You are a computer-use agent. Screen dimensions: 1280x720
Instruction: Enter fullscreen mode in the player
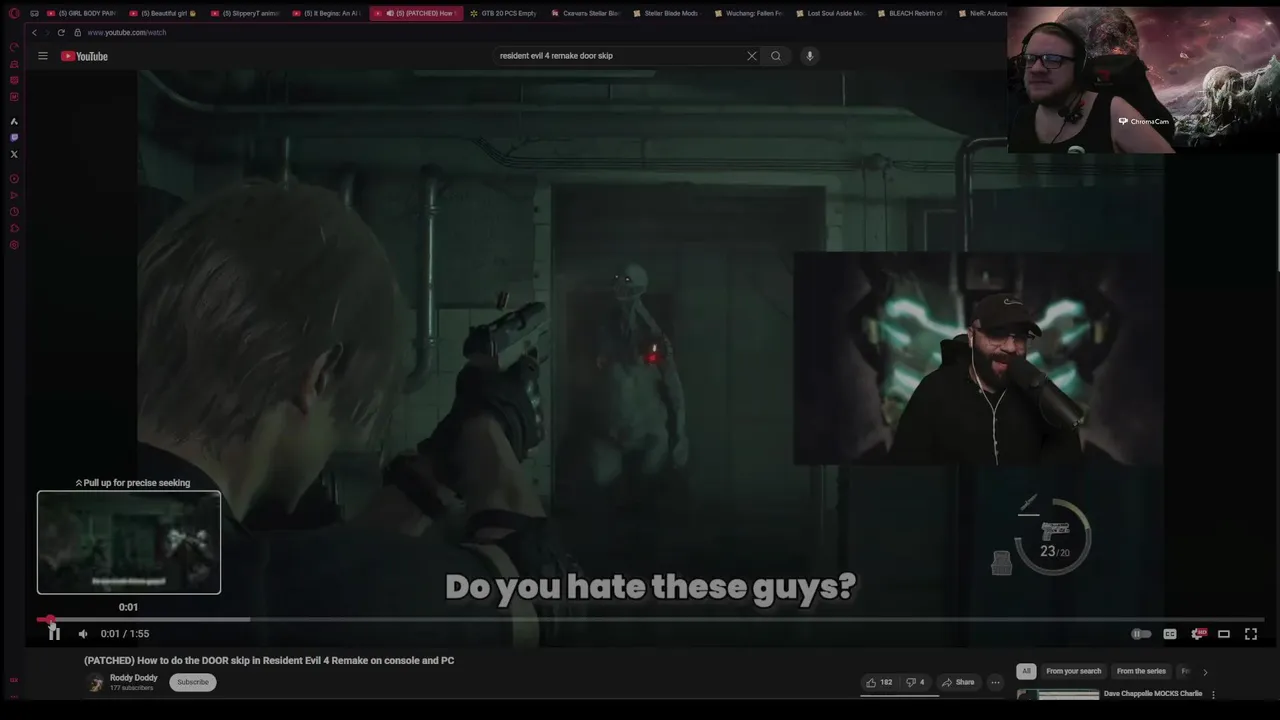pyautogui.click(x=1251, y=634)
